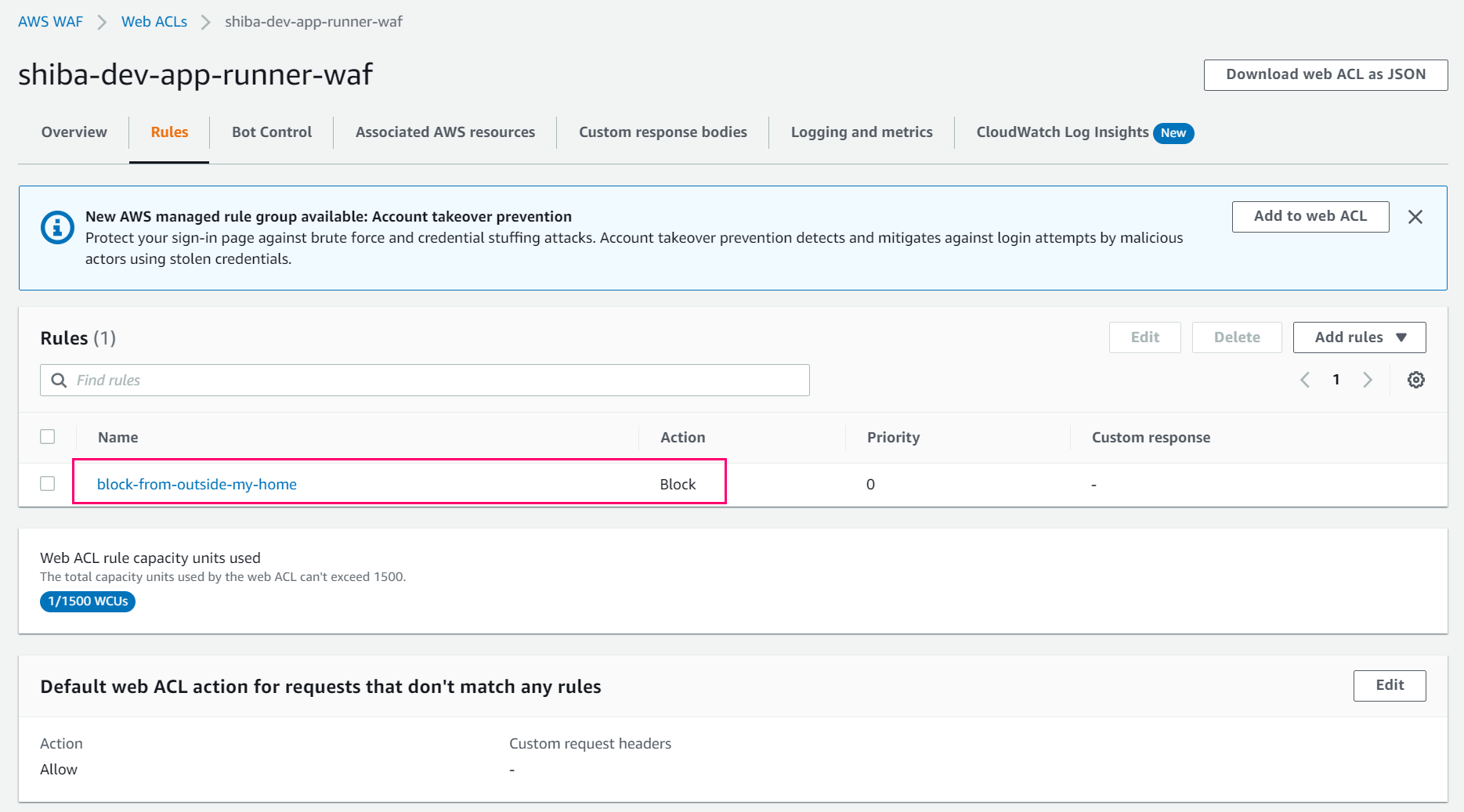Click the Allow default action value
Image resolution: width=1464 pixels, height=812 pixels.
59,769
